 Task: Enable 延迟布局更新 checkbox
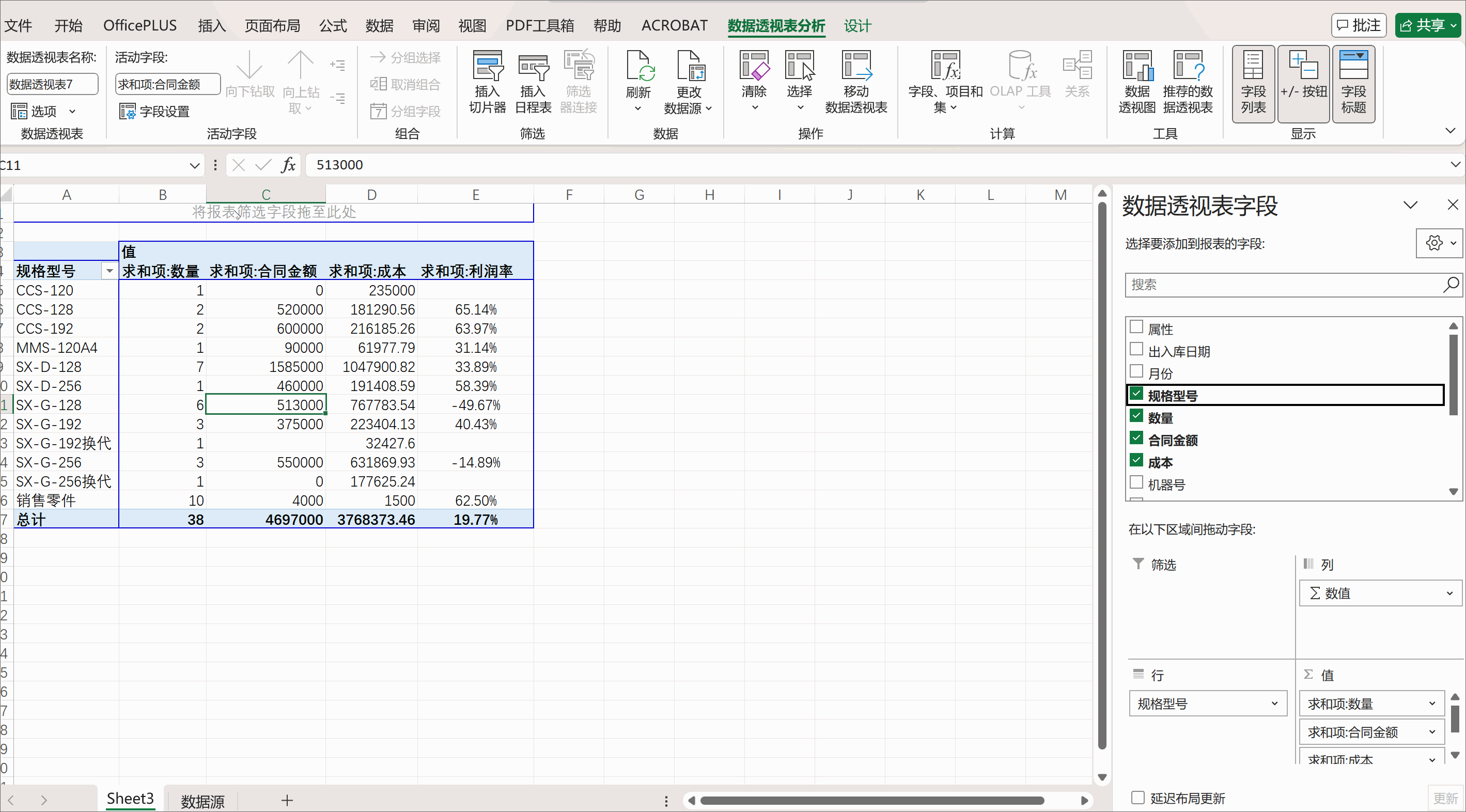pyautogui.click(x=1137, y=797)
